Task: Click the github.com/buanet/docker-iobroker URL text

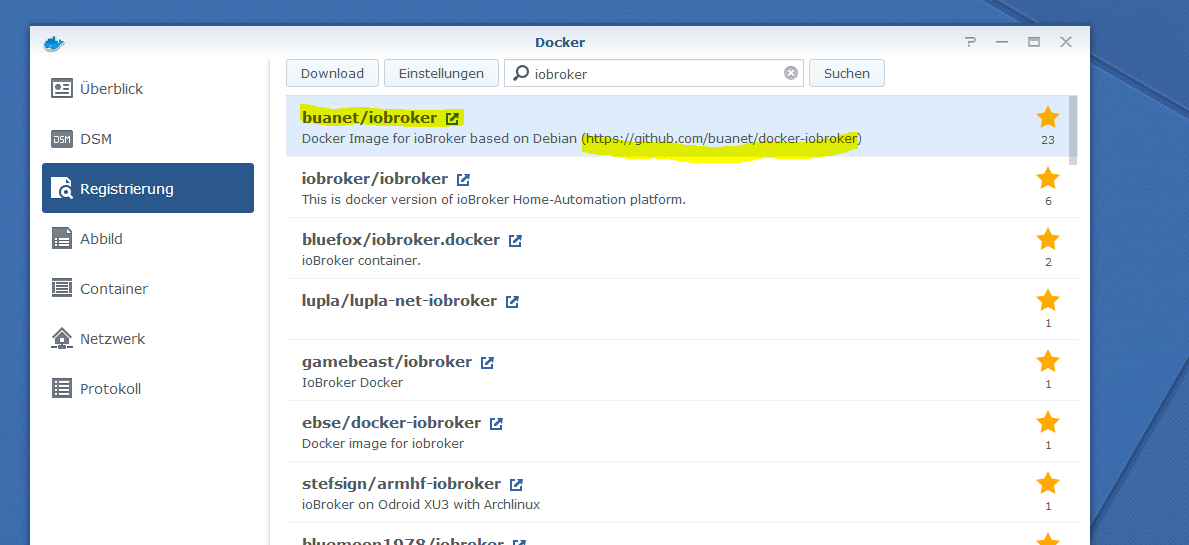Action: pos(720,139)
